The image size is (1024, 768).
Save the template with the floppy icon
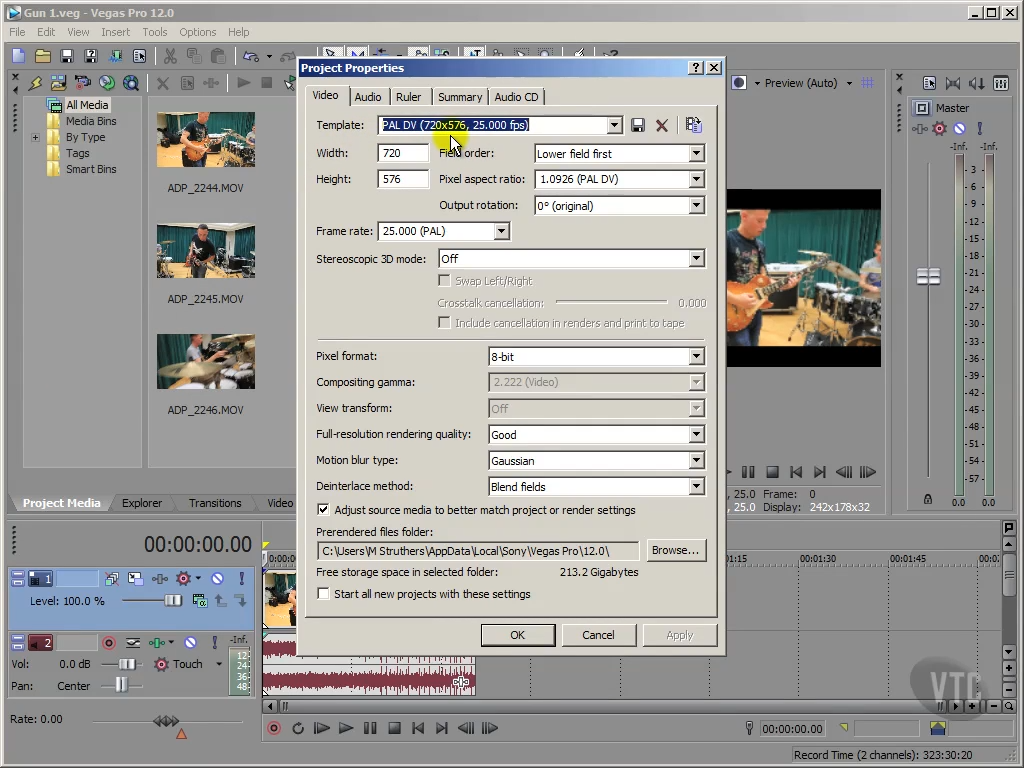[638, 125]
